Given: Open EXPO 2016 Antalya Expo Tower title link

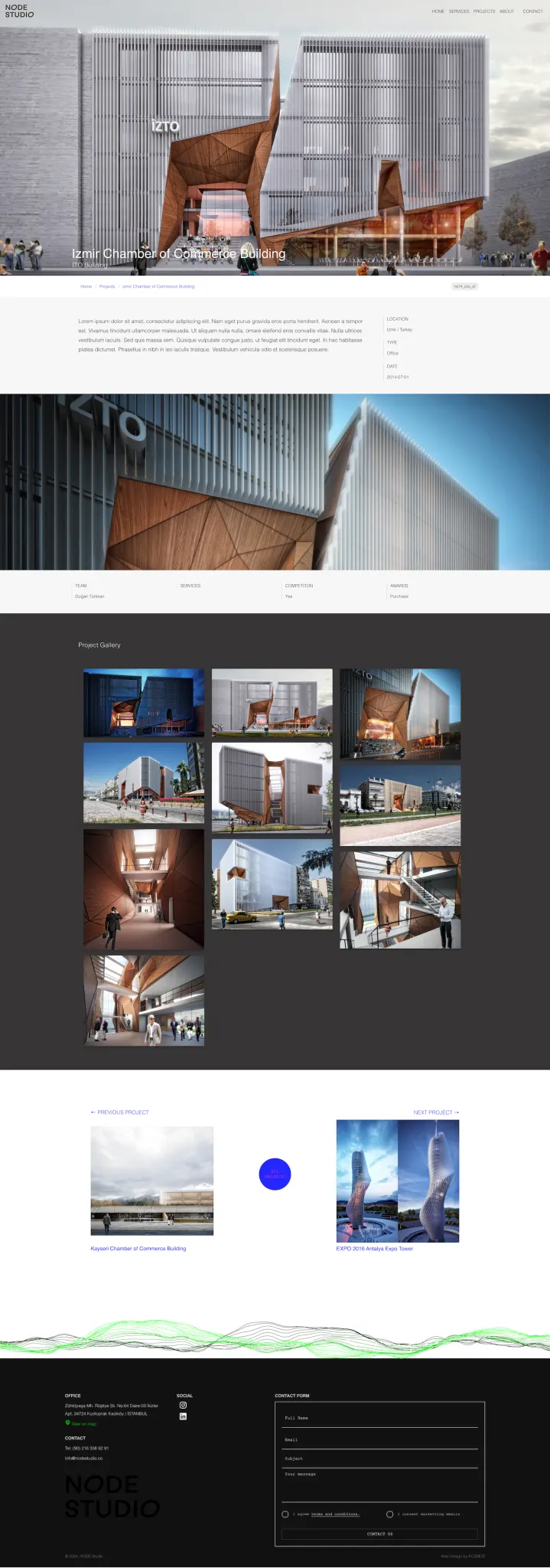Looking at the screenshot, I should click(x=375, y=1248).
